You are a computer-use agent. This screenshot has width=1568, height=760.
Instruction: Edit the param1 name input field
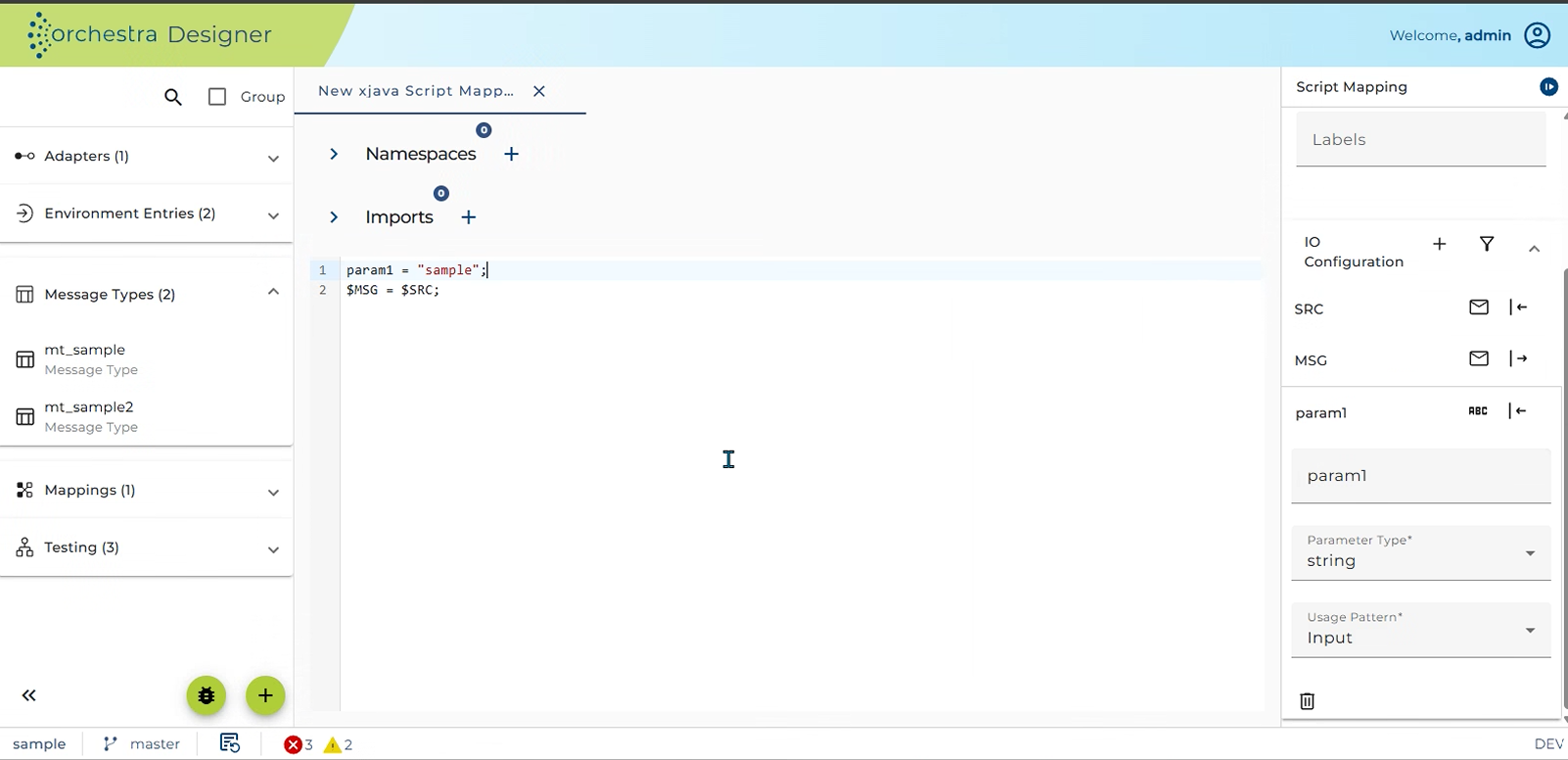tap(1421, 476)
